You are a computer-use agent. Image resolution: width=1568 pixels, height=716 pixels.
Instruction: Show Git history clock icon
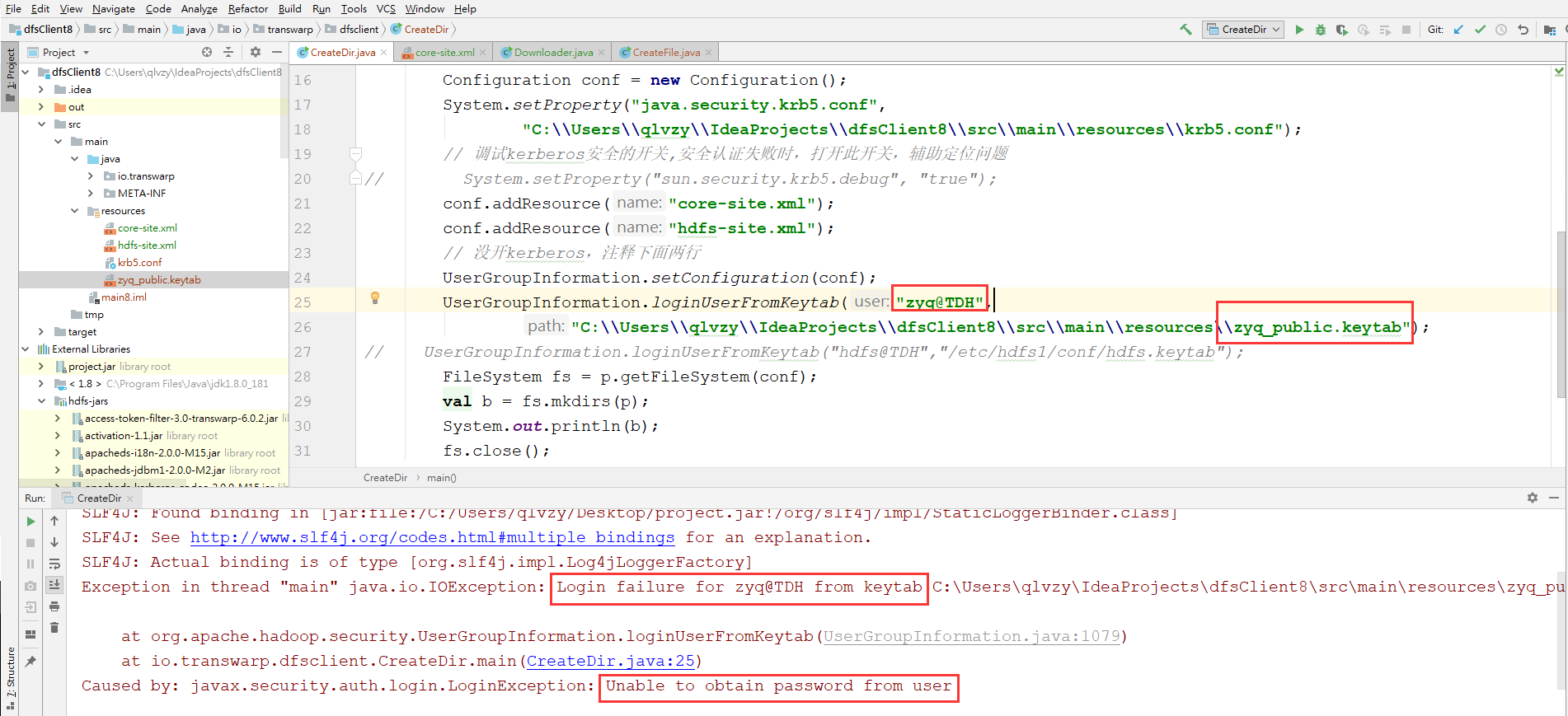tap(1501, 30)
